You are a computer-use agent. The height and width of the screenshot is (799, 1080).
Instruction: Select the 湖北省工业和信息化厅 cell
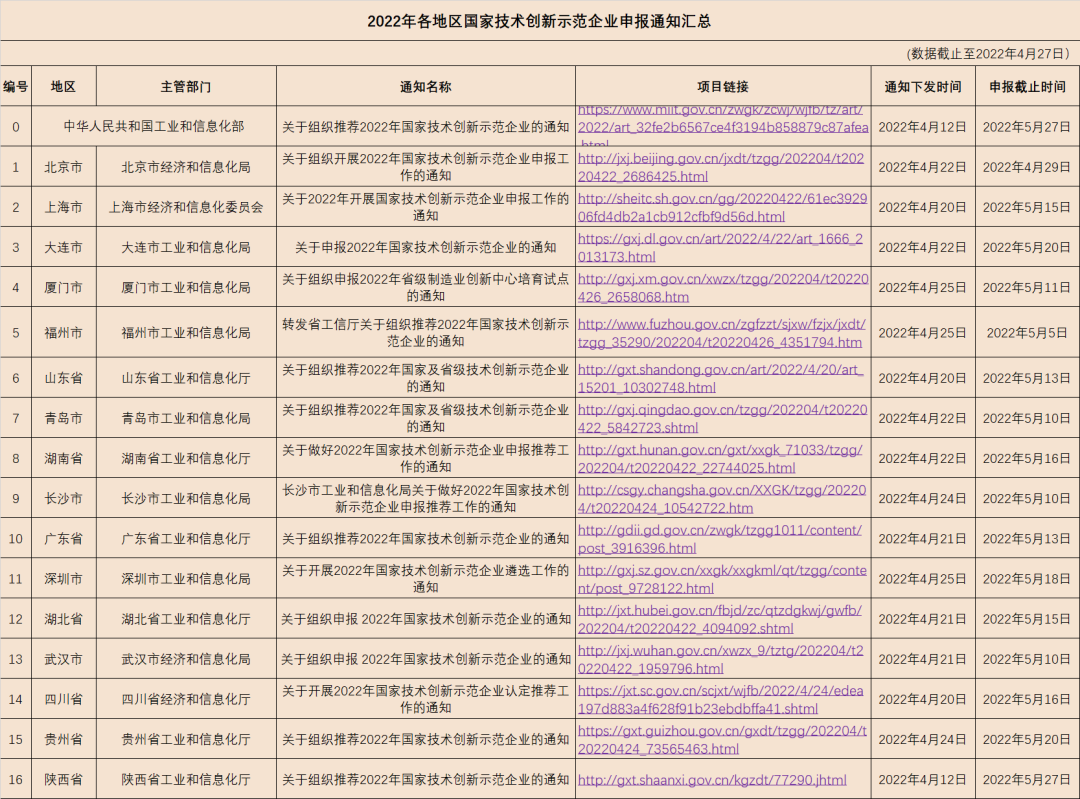coord(186,619)
